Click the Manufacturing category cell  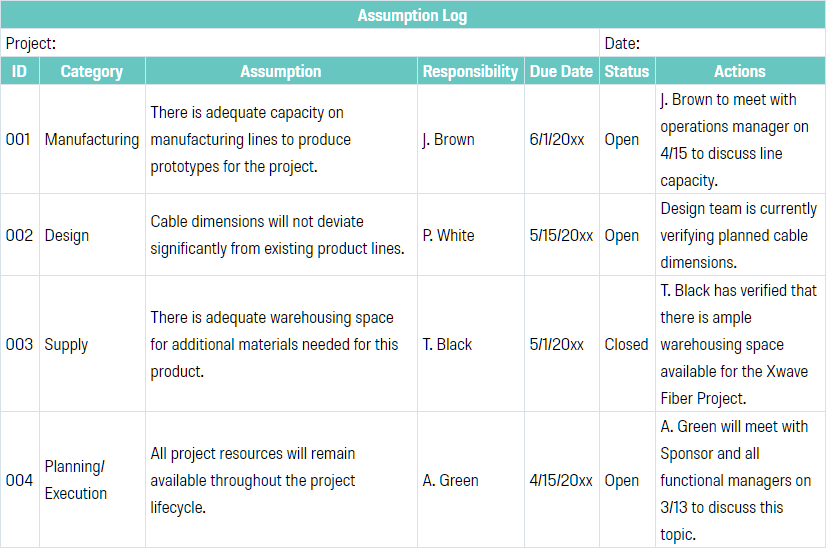92,140
